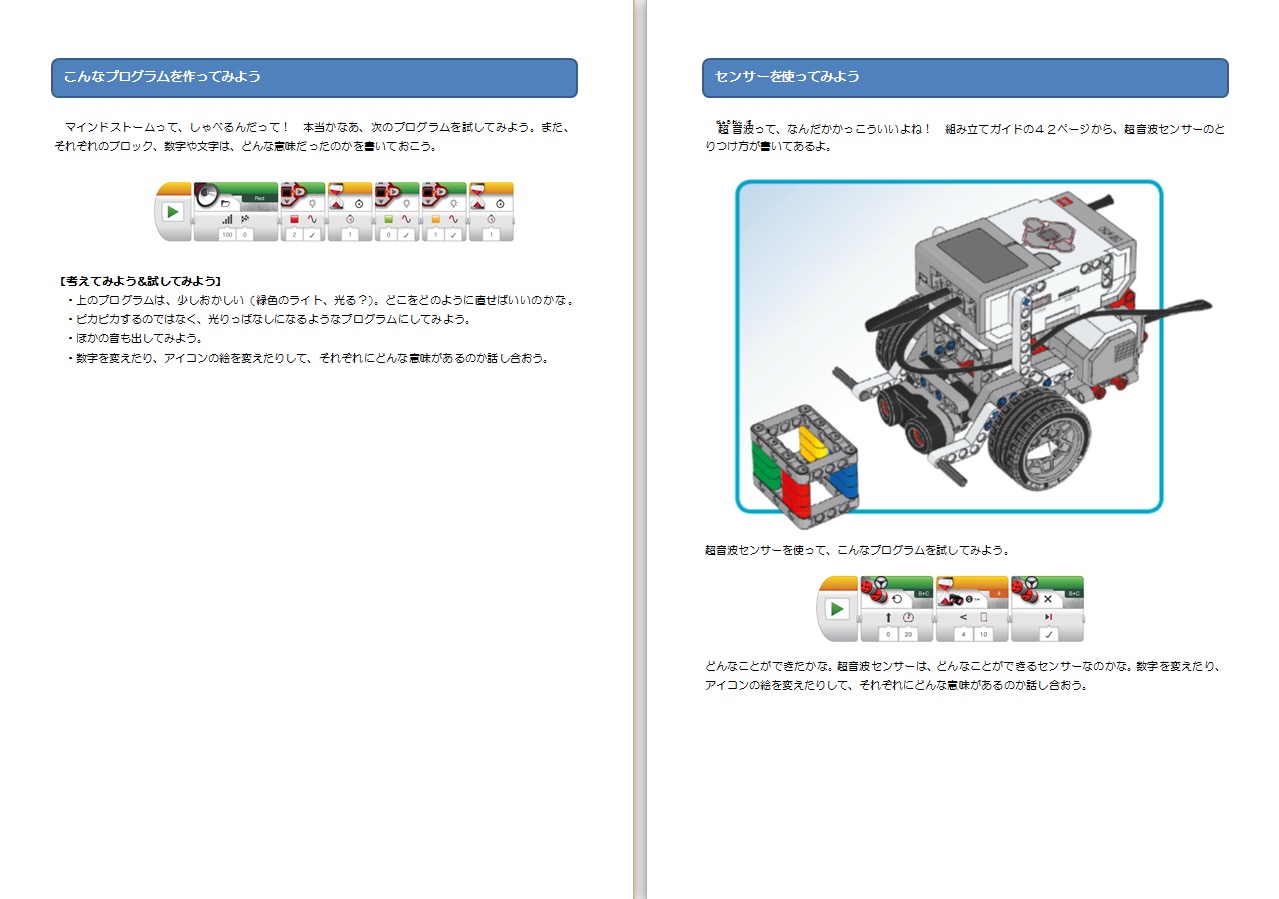Click the orange port 4 label on the wait block
Viewport: 1279px width, 899px height.
pos(999,594)
